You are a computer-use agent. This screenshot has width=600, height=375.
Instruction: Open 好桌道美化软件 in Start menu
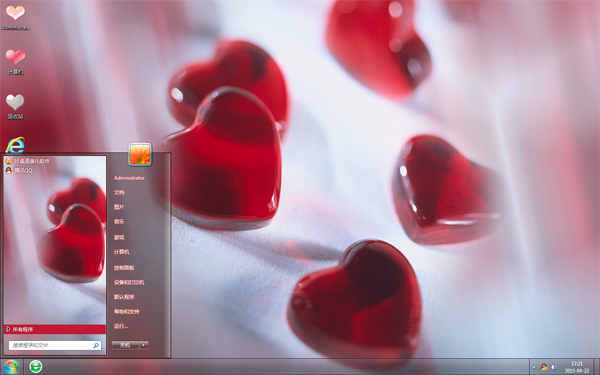click(28, 161)
